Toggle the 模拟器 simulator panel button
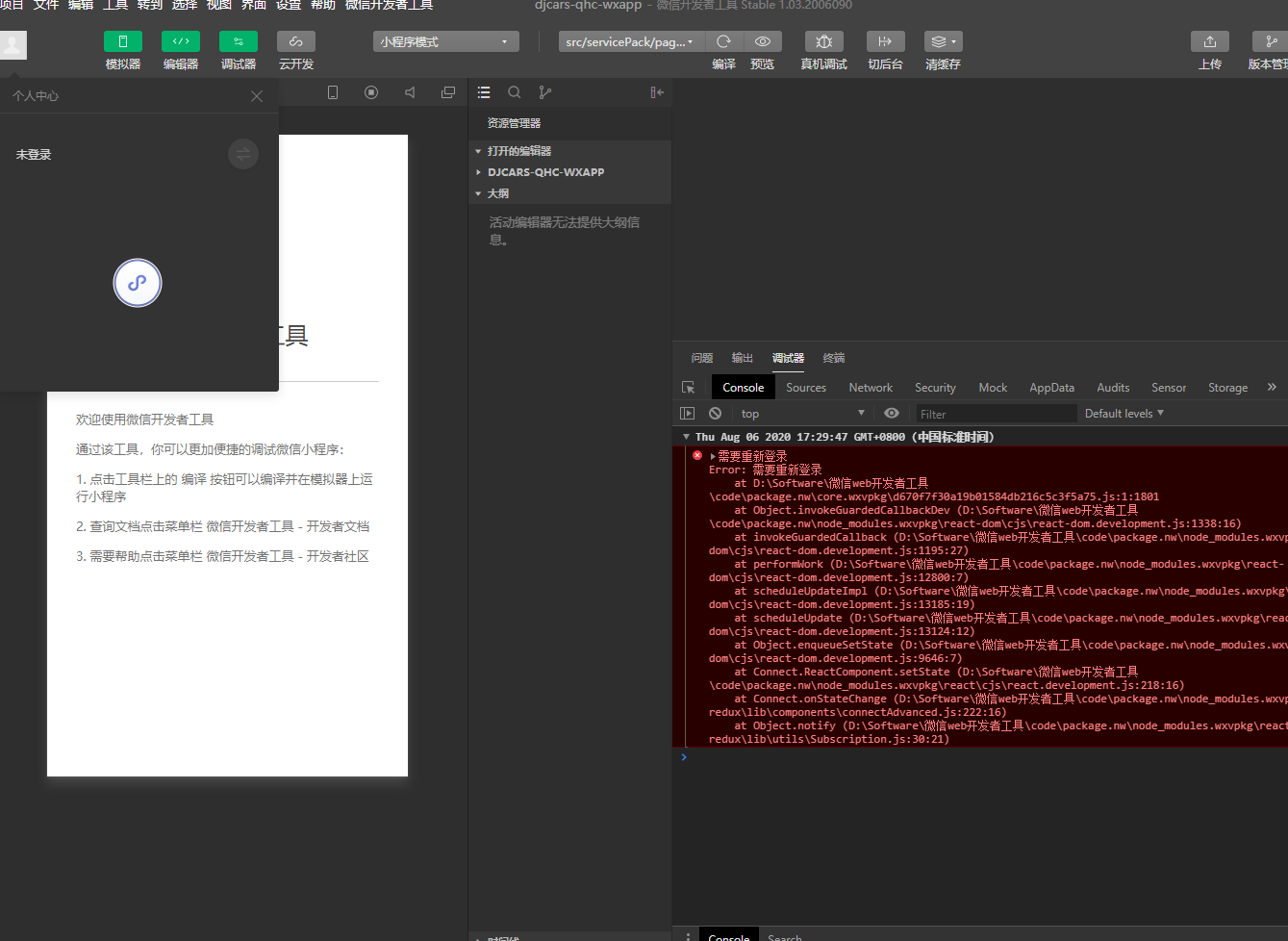The image size is (1288, 941). (123, 41)
